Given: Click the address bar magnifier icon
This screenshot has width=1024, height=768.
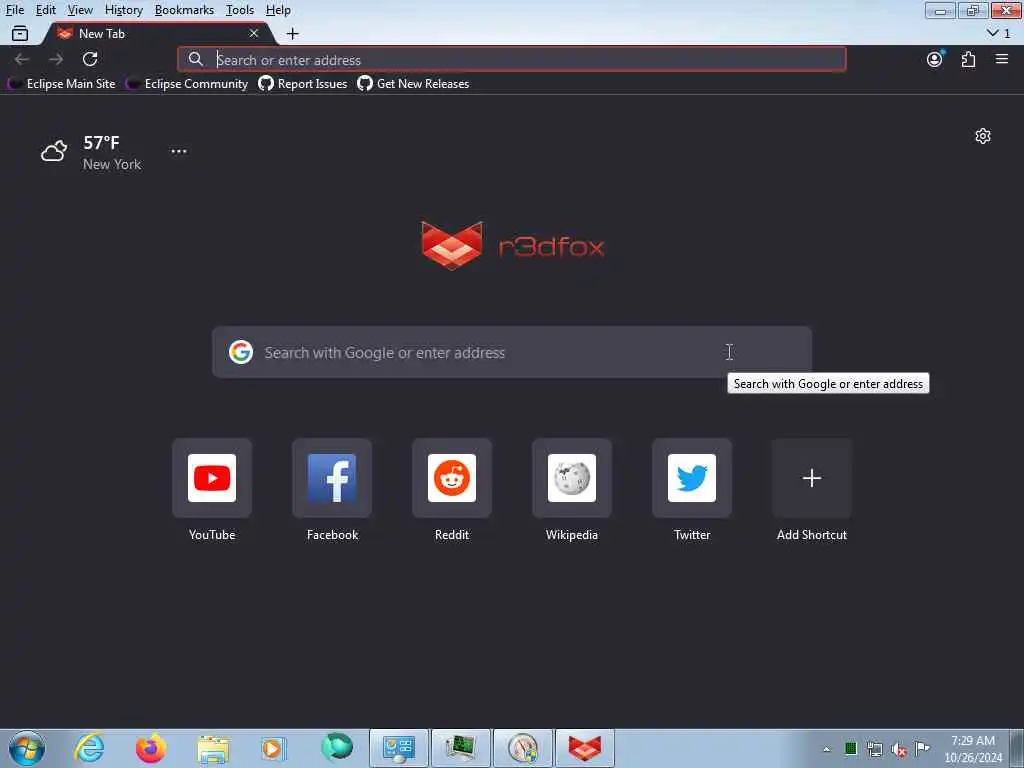Looking at the screenshot, I should point(195,59).
